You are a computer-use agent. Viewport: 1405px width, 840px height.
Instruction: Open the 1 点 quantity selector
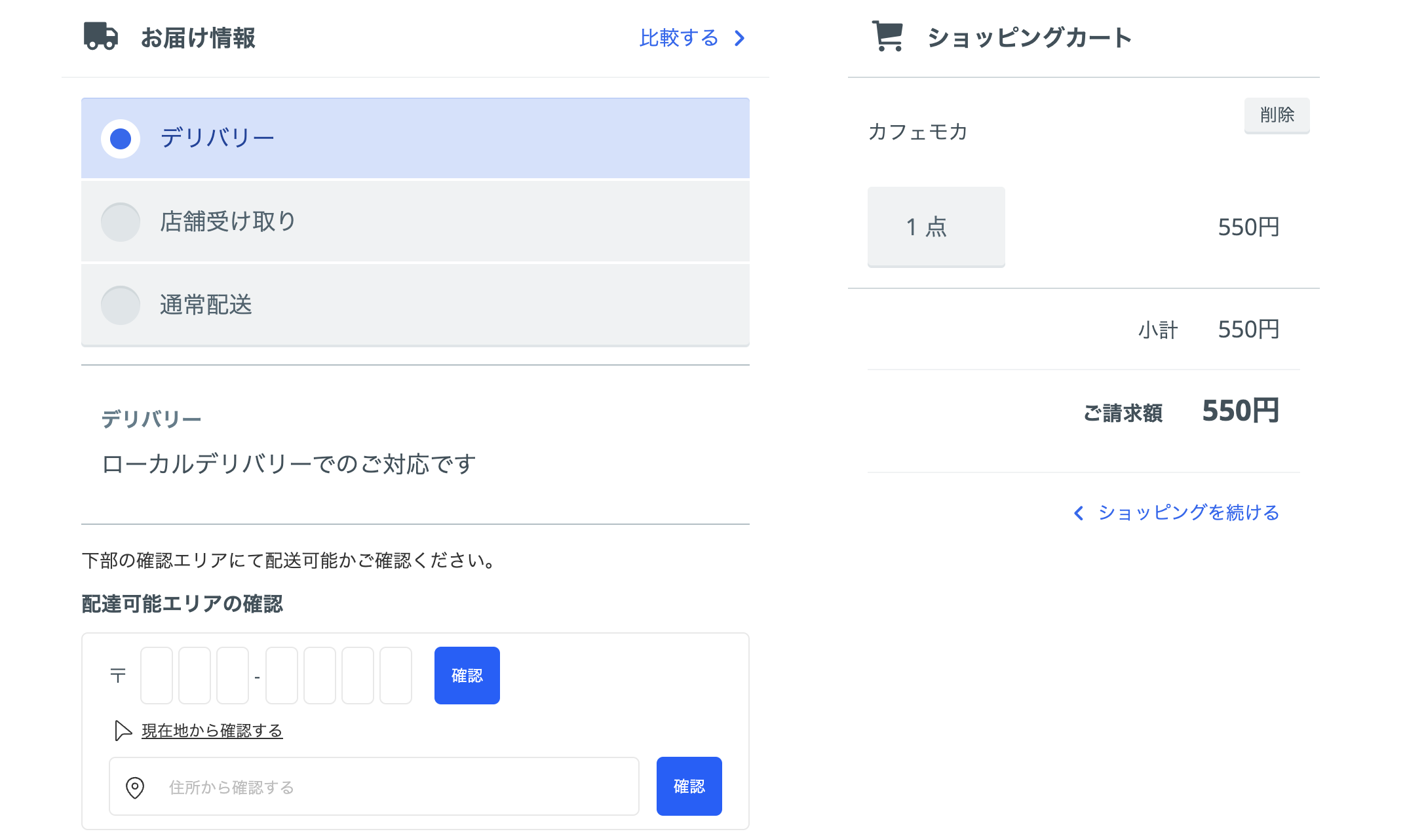click(936, 227)
